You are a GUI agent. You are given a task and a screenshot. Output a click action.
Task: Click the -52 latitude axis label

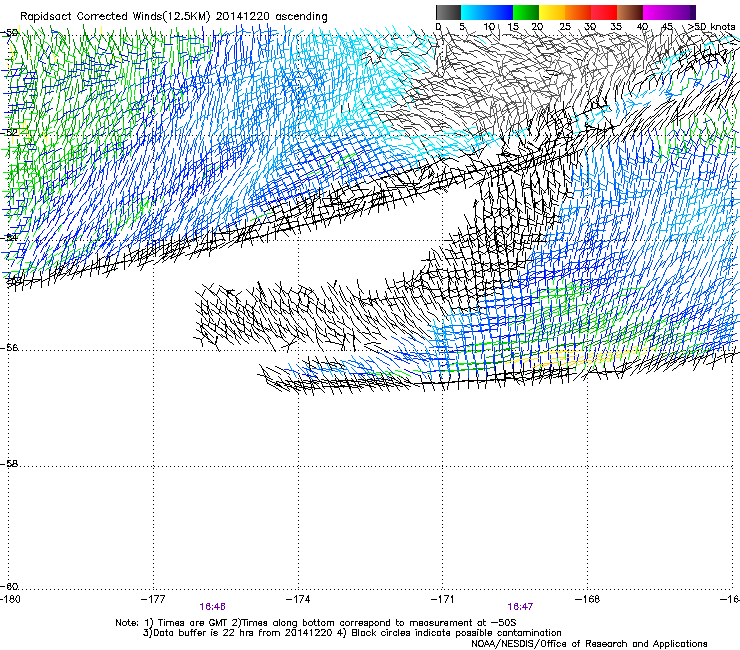coord(9,133)
